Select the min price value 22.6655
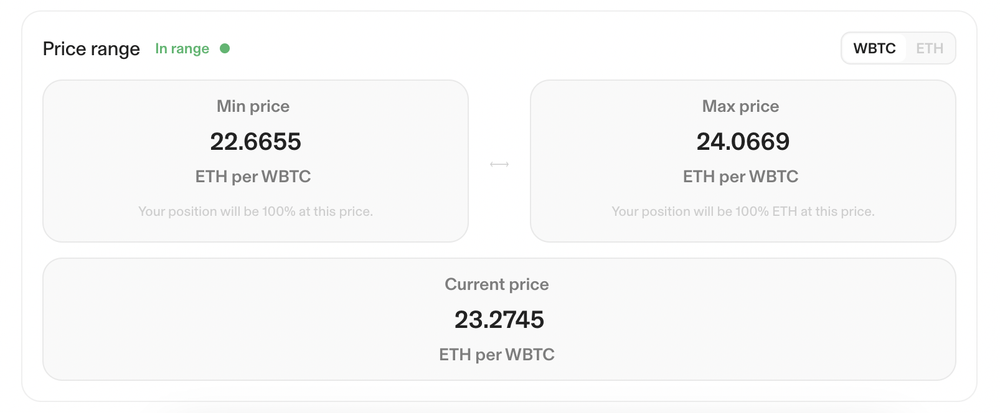This screenshot has width=1000, height=413. (255, 142)
